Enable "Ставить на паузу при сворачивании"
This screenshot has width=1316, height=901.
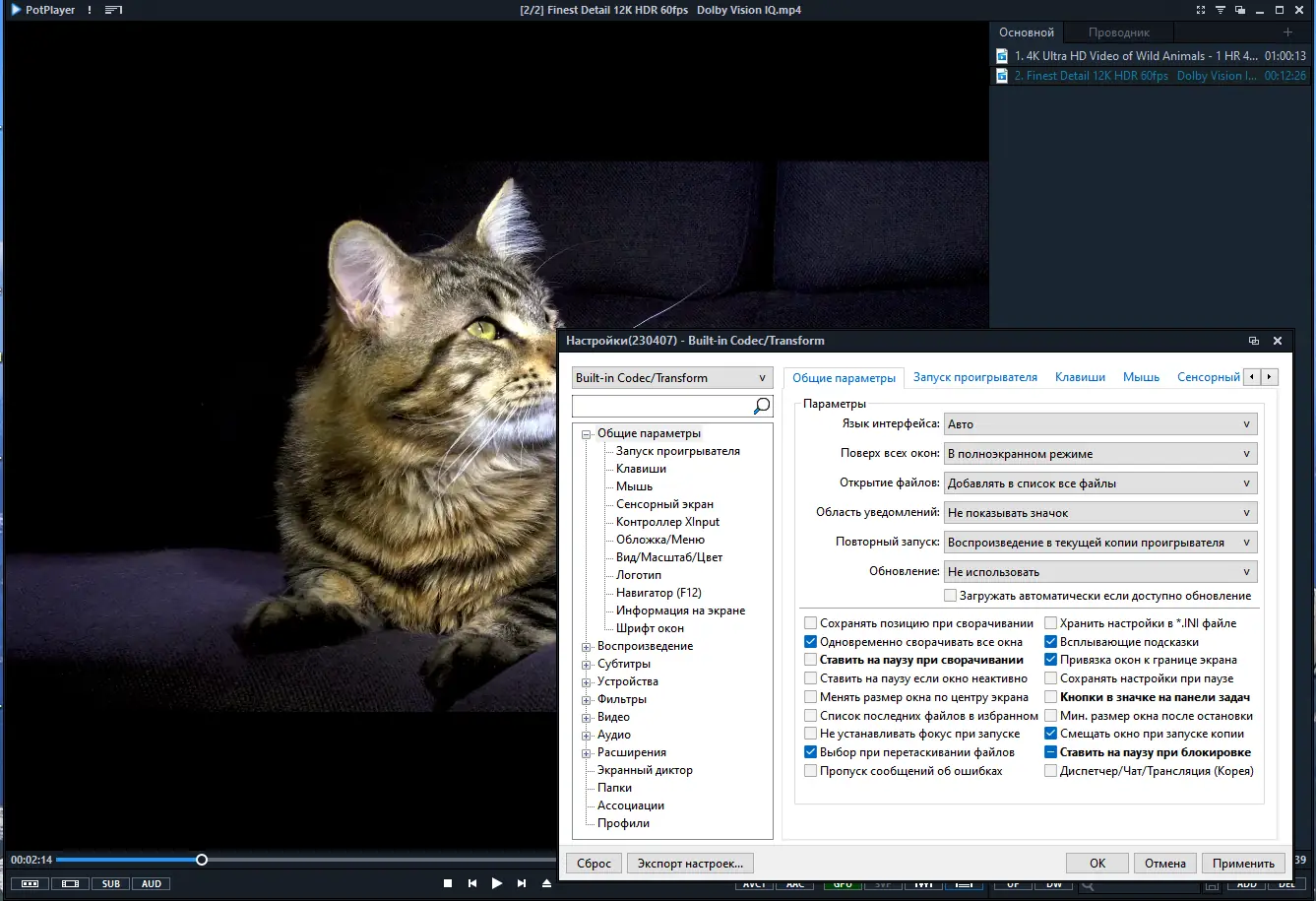811,660
